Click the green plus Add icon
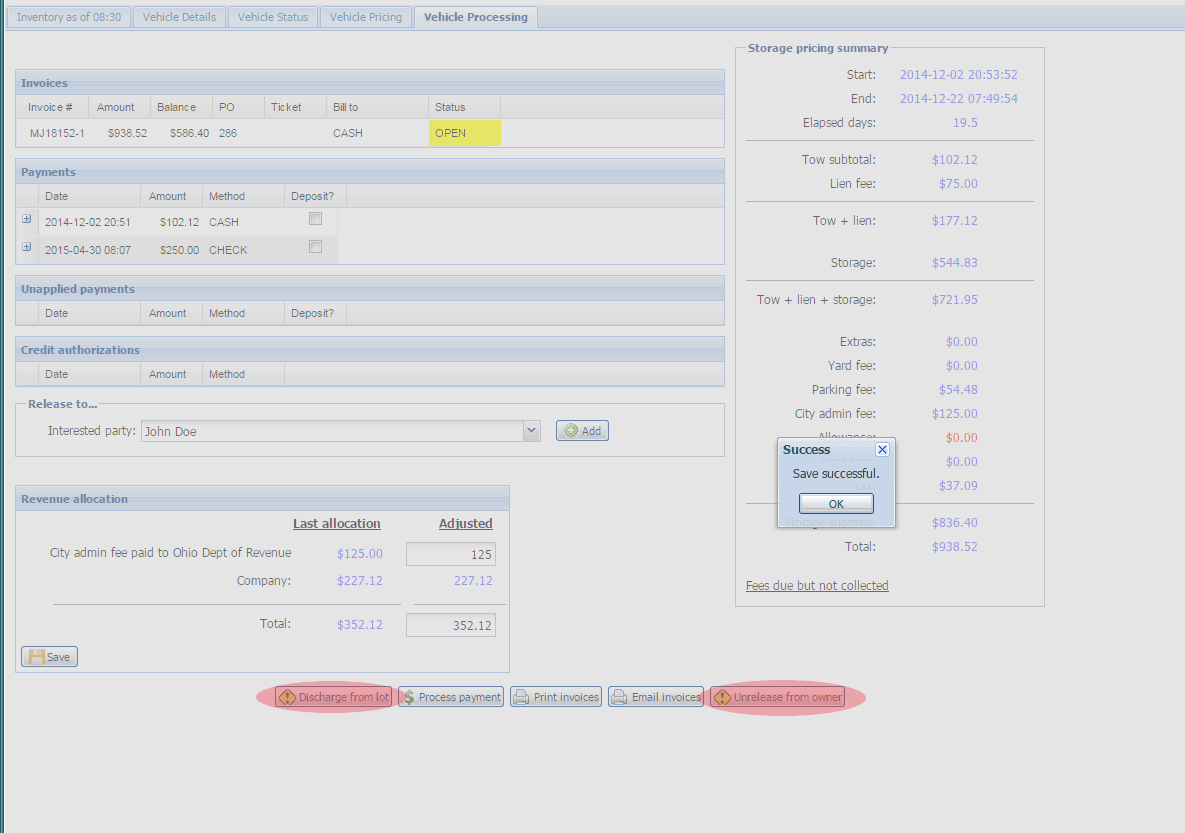Image resolution: width=1185 pixels, height=833 pixels. click(x=571, y=431)
